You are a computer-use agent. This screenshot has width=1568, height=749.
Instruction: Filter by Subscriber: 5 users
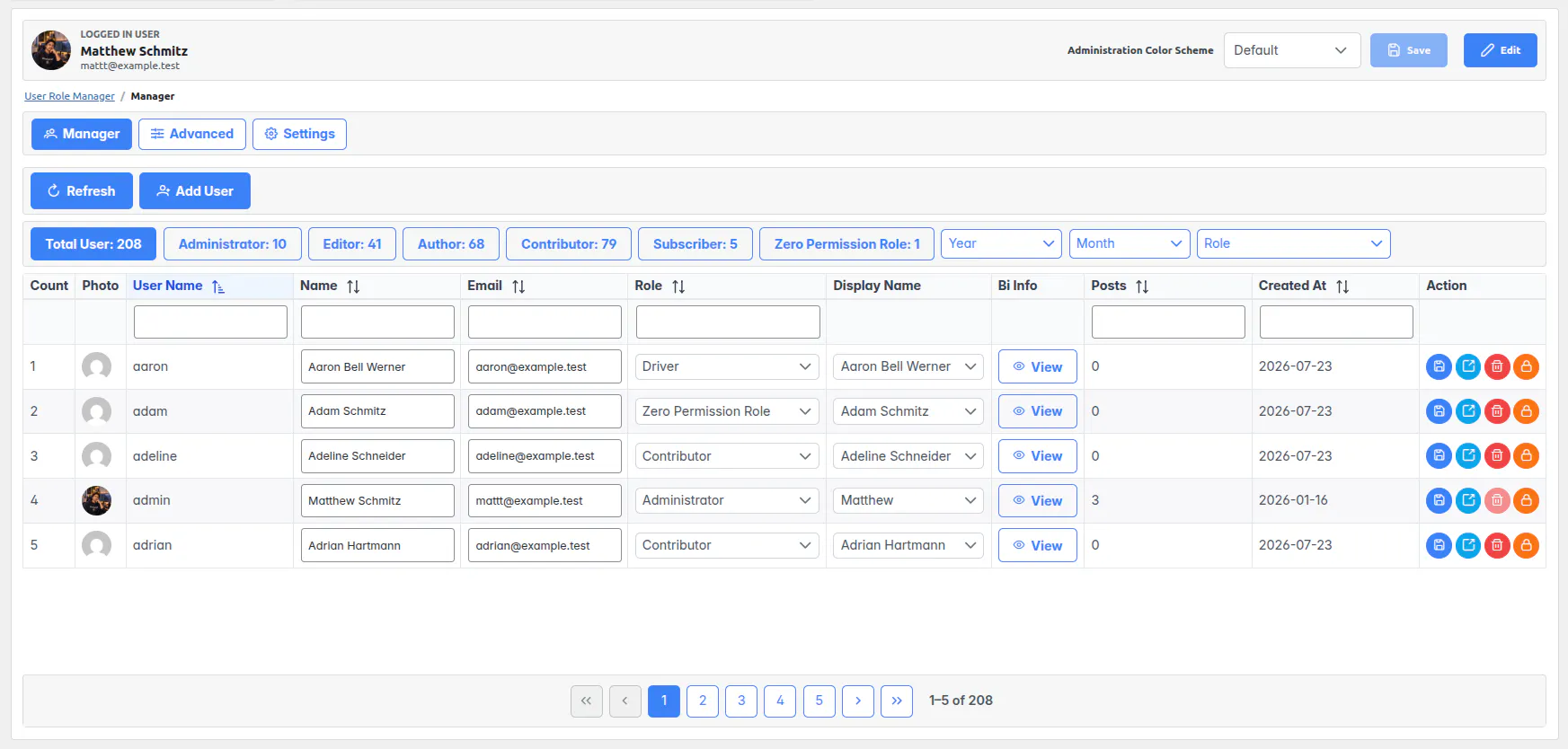click(x=695, y=244)
